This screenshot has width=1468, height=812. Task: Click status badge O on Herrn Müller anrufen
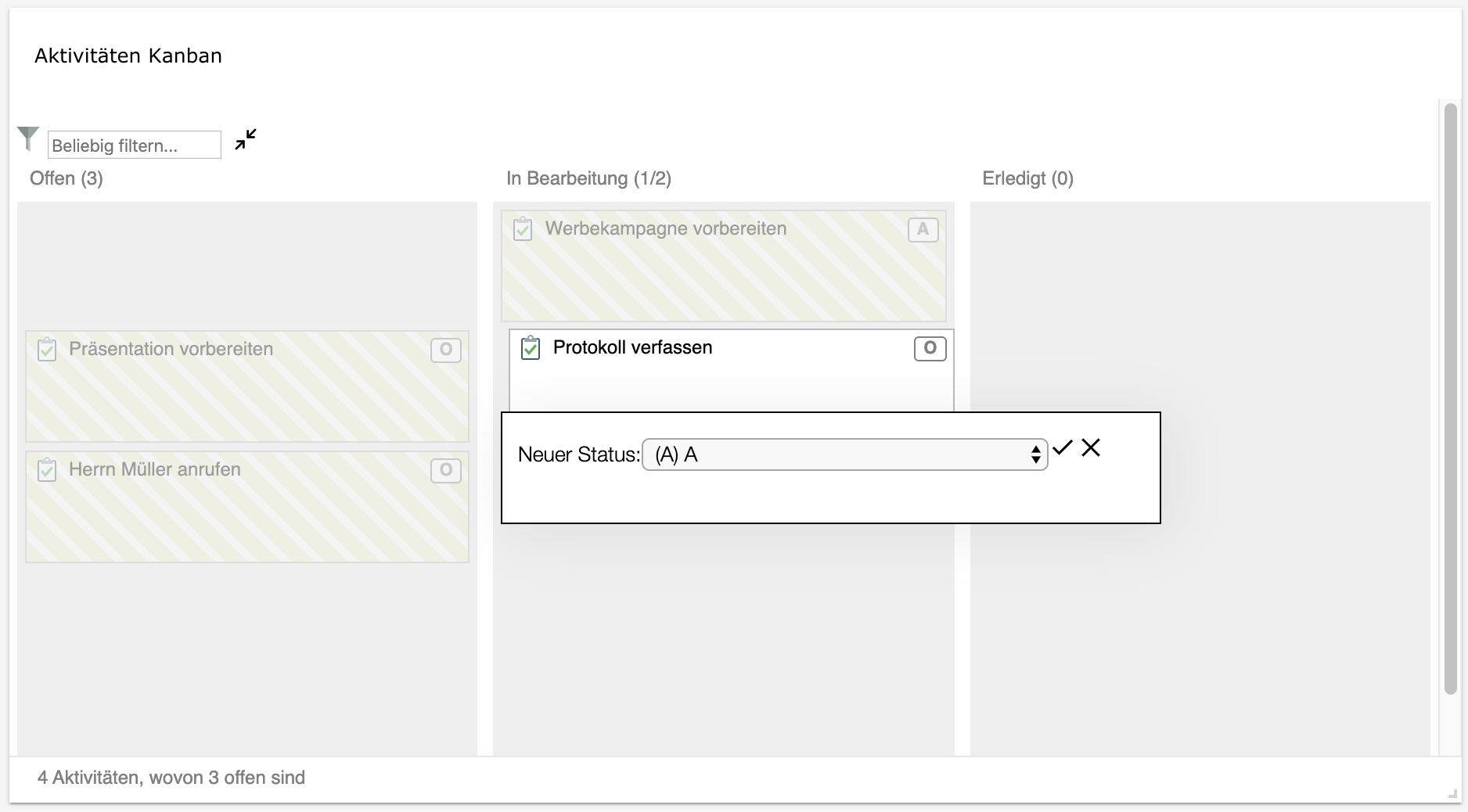446,470
